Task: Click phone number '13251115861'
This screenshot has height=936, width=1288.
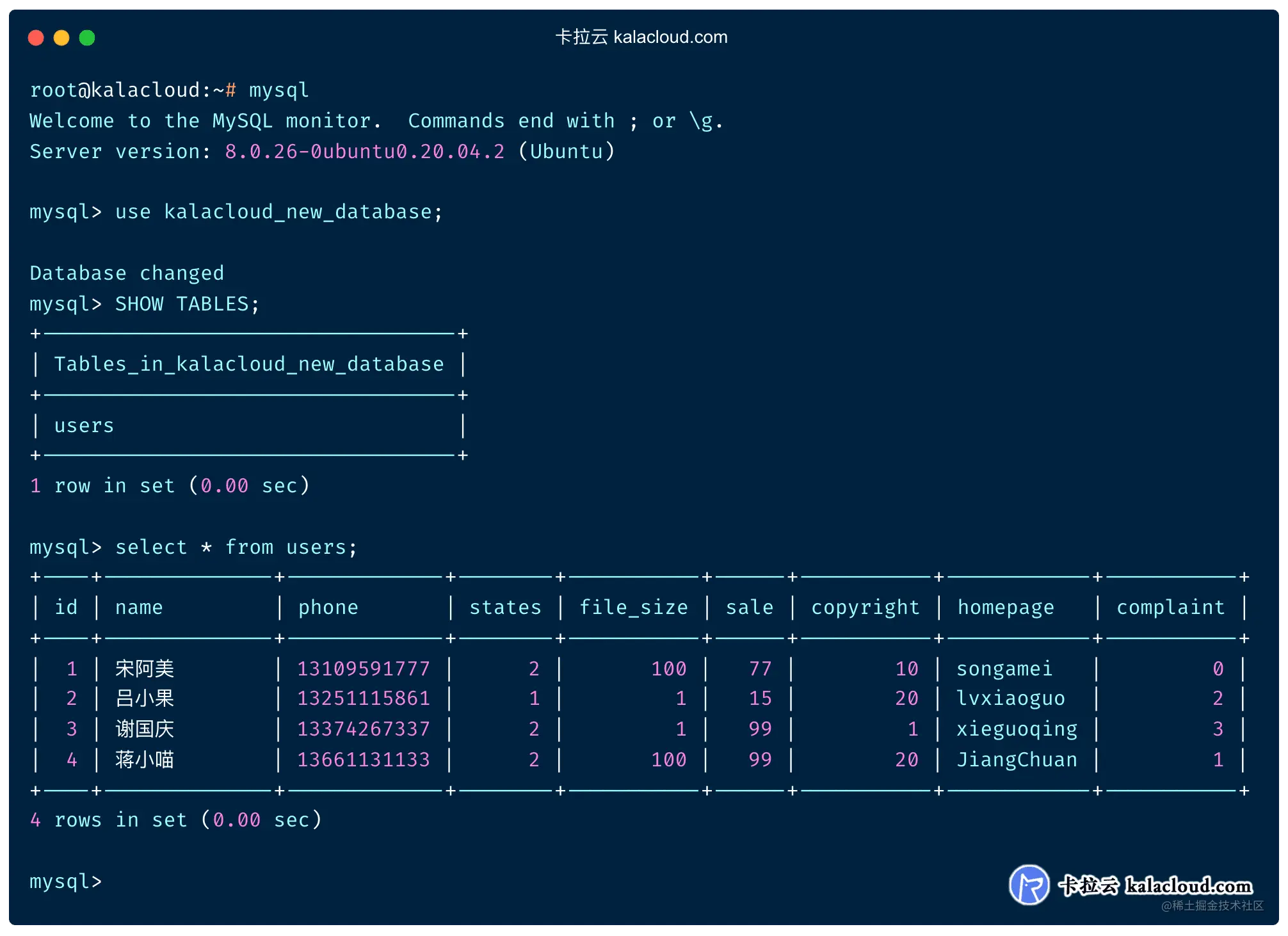Action: point(364,698)
